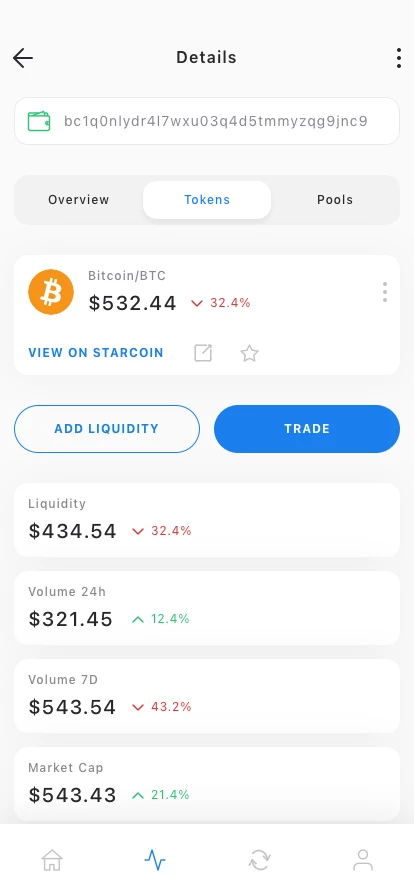Switch to the Pools tab
This screenshot has width=414, height=896.
(x=335, y=200)
